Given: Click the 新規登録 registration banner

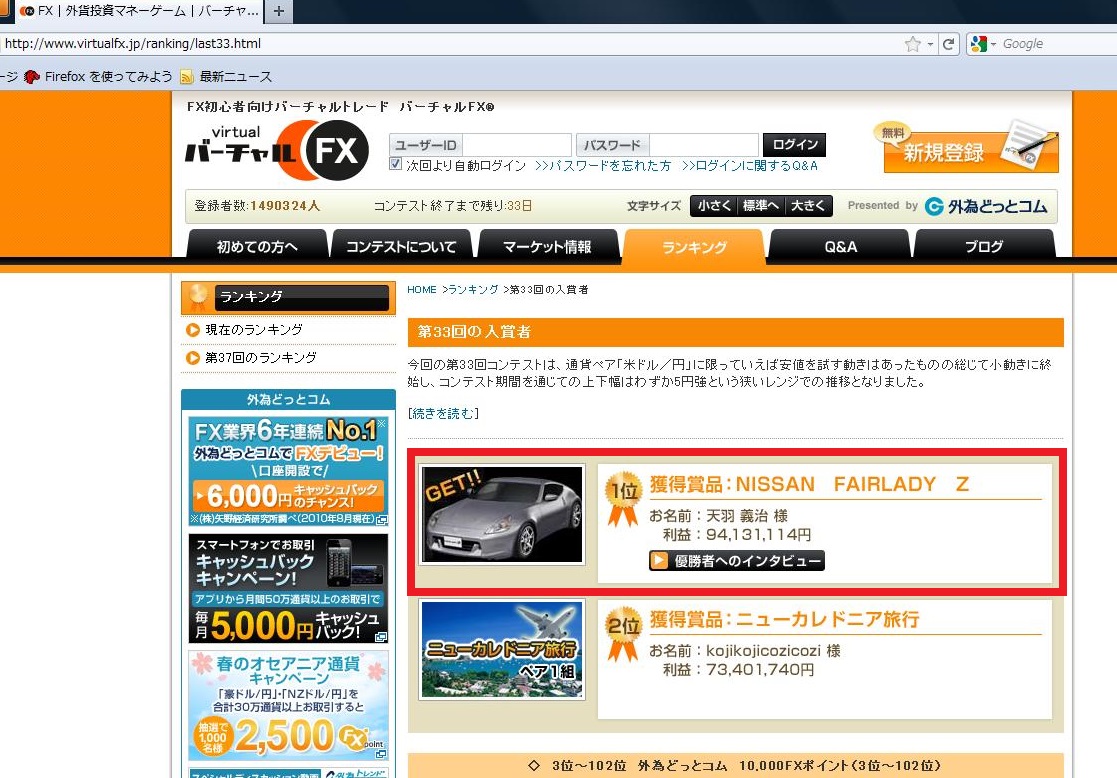Looking at the screenshot, I should 967,147.
